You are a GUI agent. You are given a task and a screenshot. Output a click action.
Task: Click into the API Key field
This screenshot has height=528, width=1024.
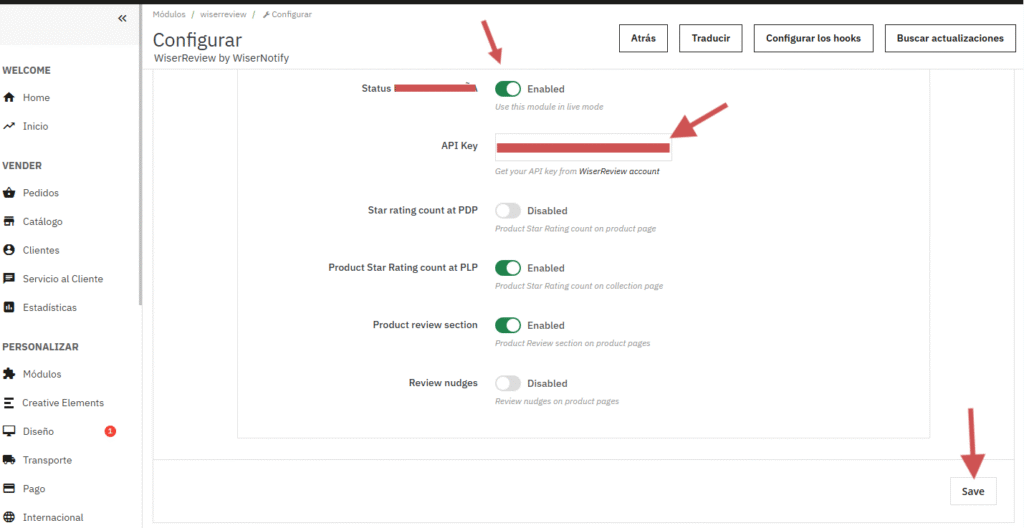583,147
